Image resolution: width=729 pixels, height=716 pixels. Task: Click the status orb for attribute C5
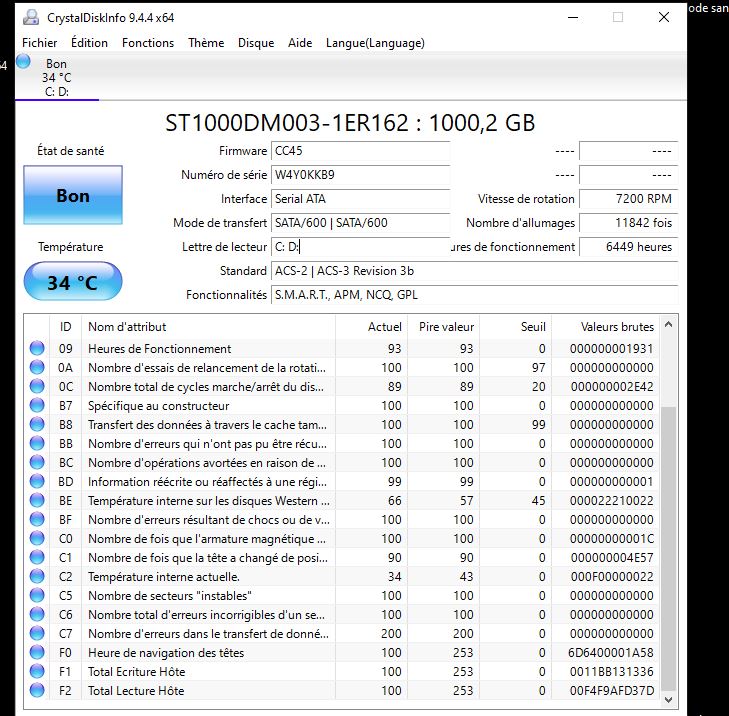(x=37, y=595)
